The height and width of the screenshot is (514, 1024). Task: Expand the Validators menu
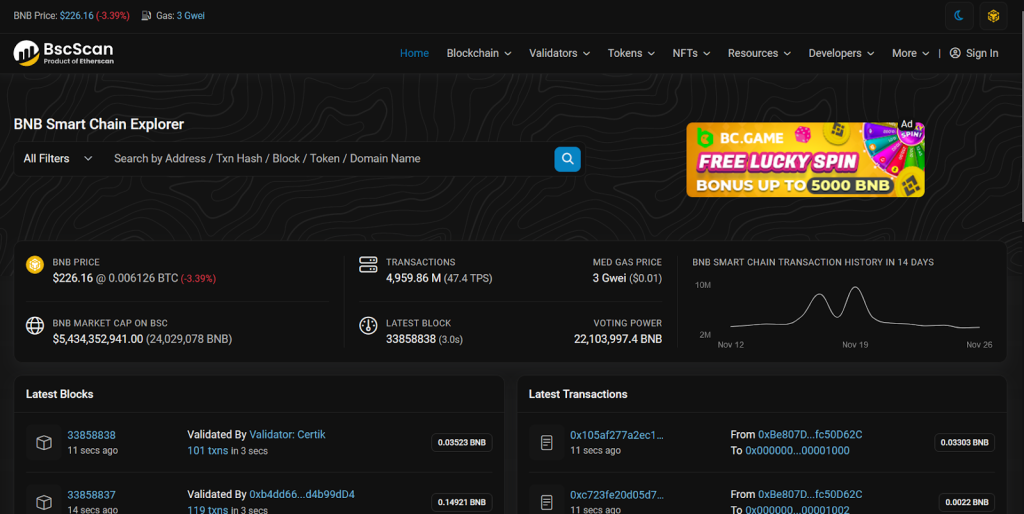(559, 53)
